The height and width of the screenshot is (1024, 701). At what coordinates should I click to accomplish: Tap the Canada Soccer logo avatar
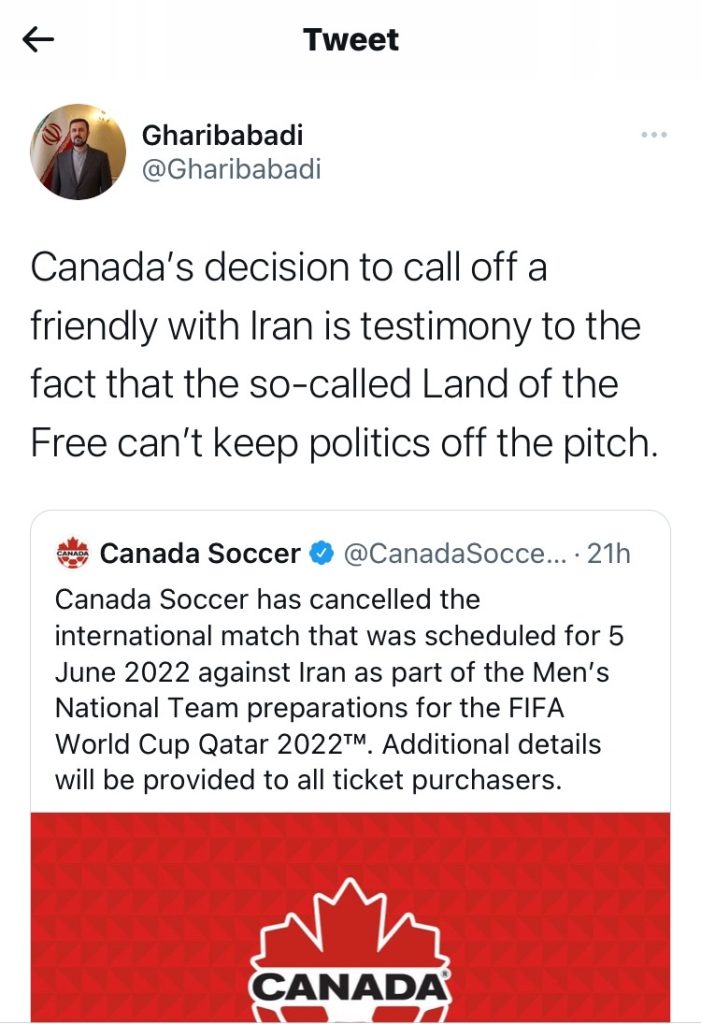[x=73, y=553]
